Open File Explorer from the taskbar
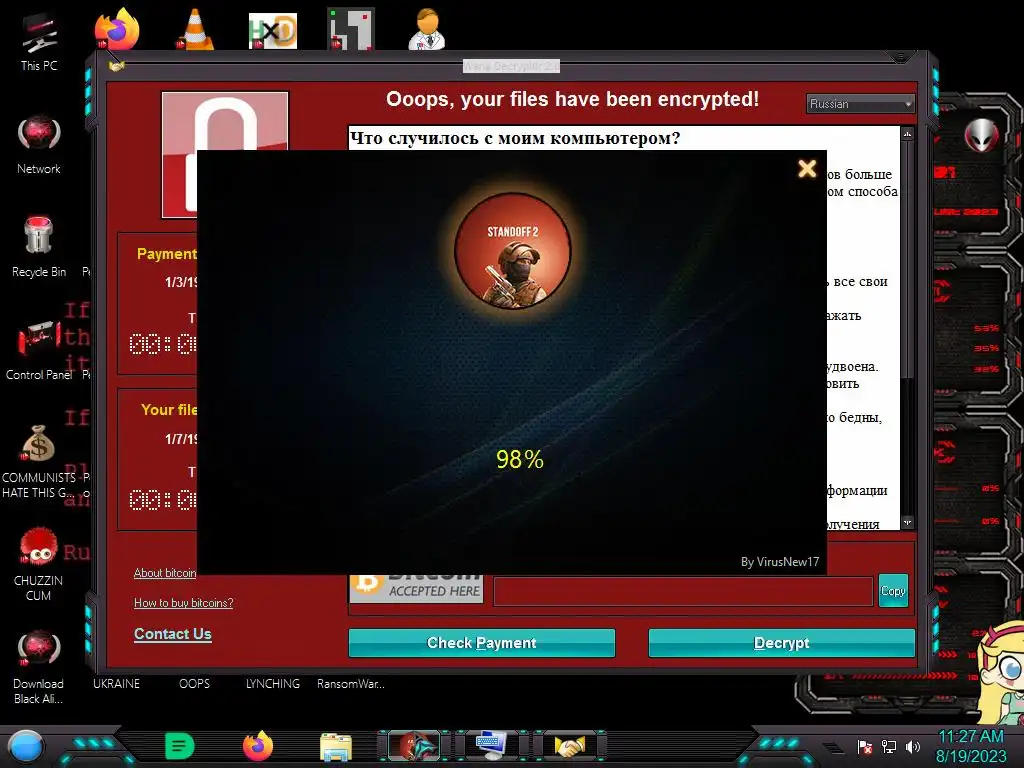This screenshot has height=768, width=1024. 336,747
